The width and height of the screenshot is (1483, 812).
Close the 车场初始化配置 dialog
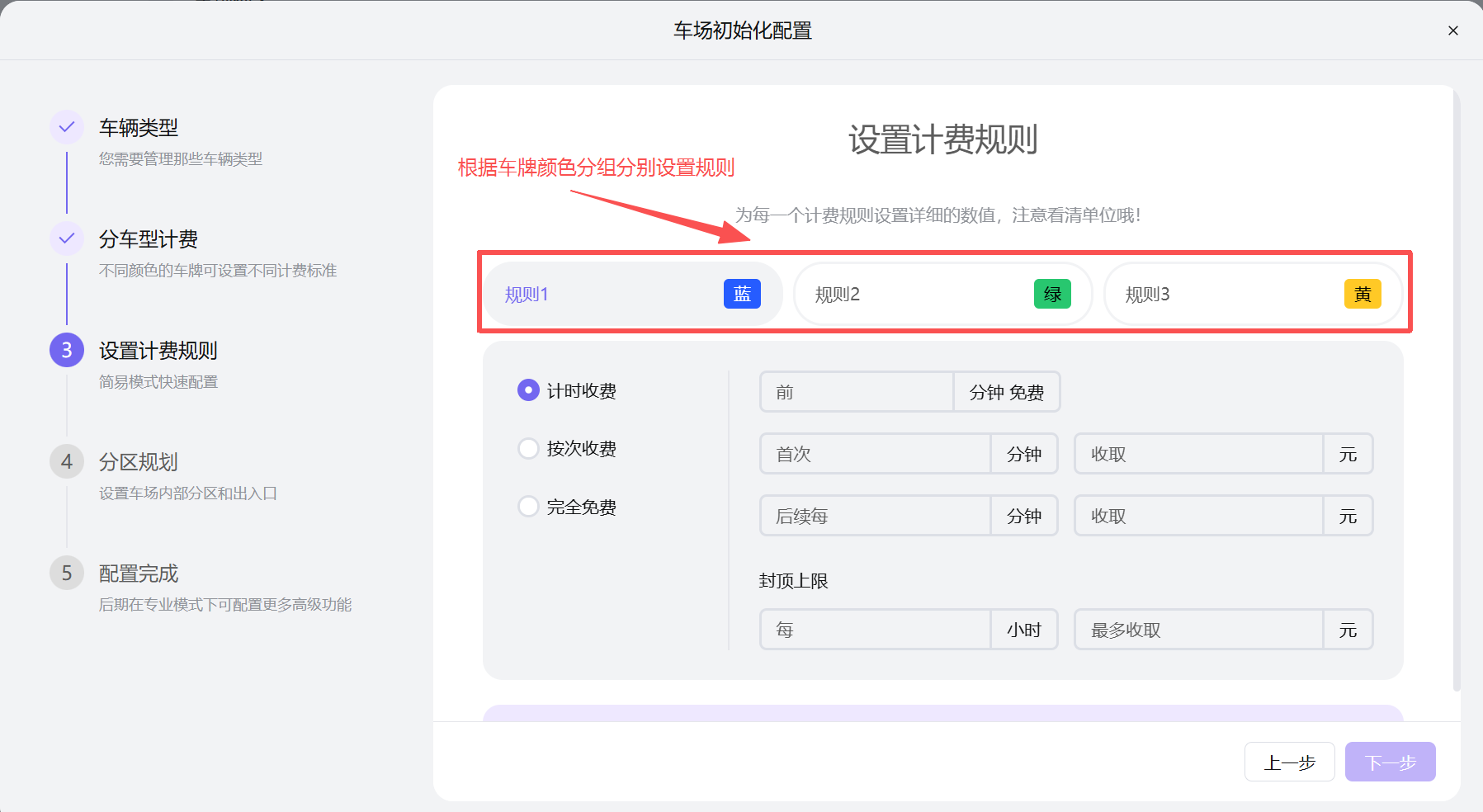point(1452,31)
